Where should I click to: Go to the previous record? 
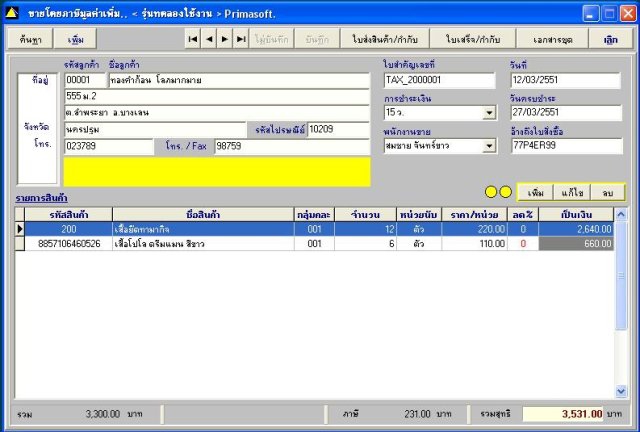click(209, 39)
